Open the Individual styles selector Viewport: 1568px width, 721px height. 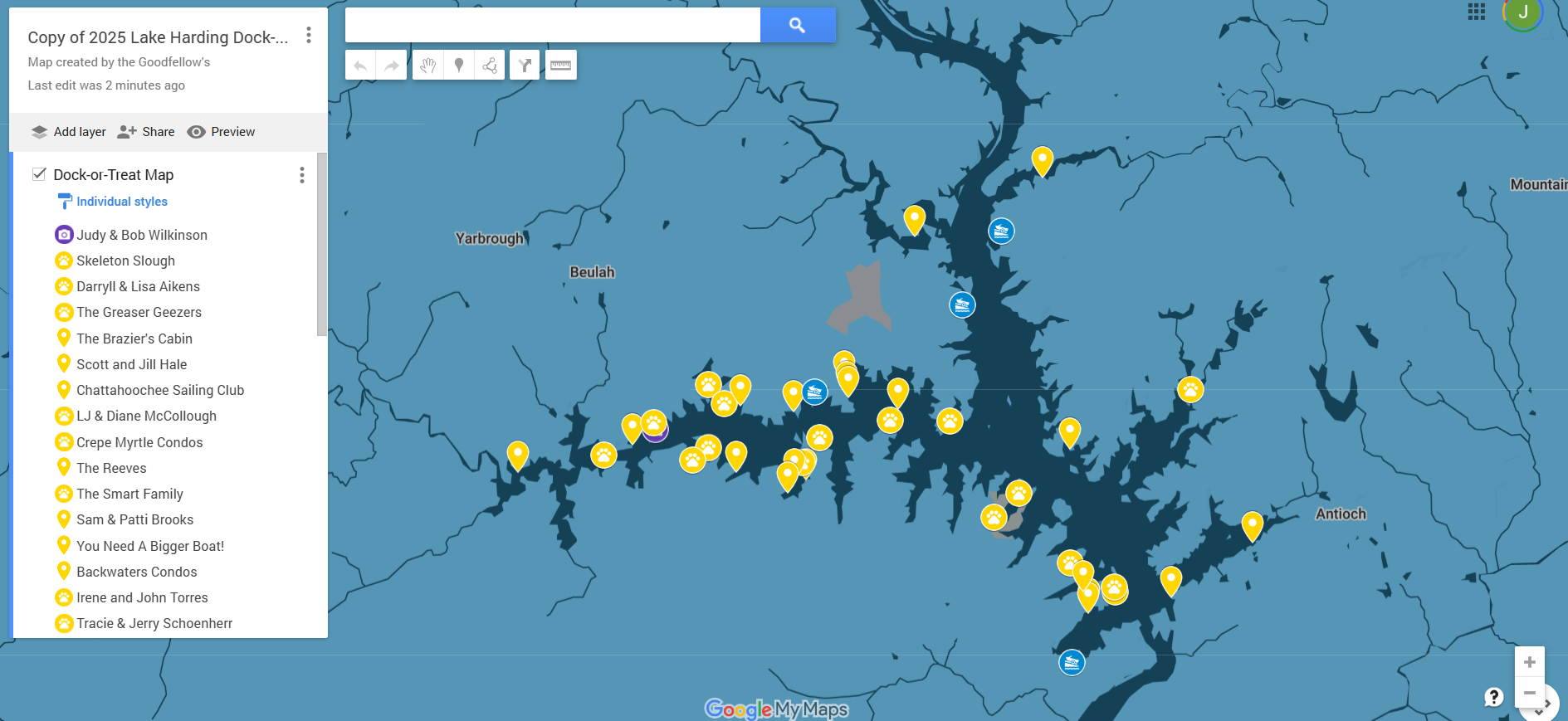coord(121,202)
